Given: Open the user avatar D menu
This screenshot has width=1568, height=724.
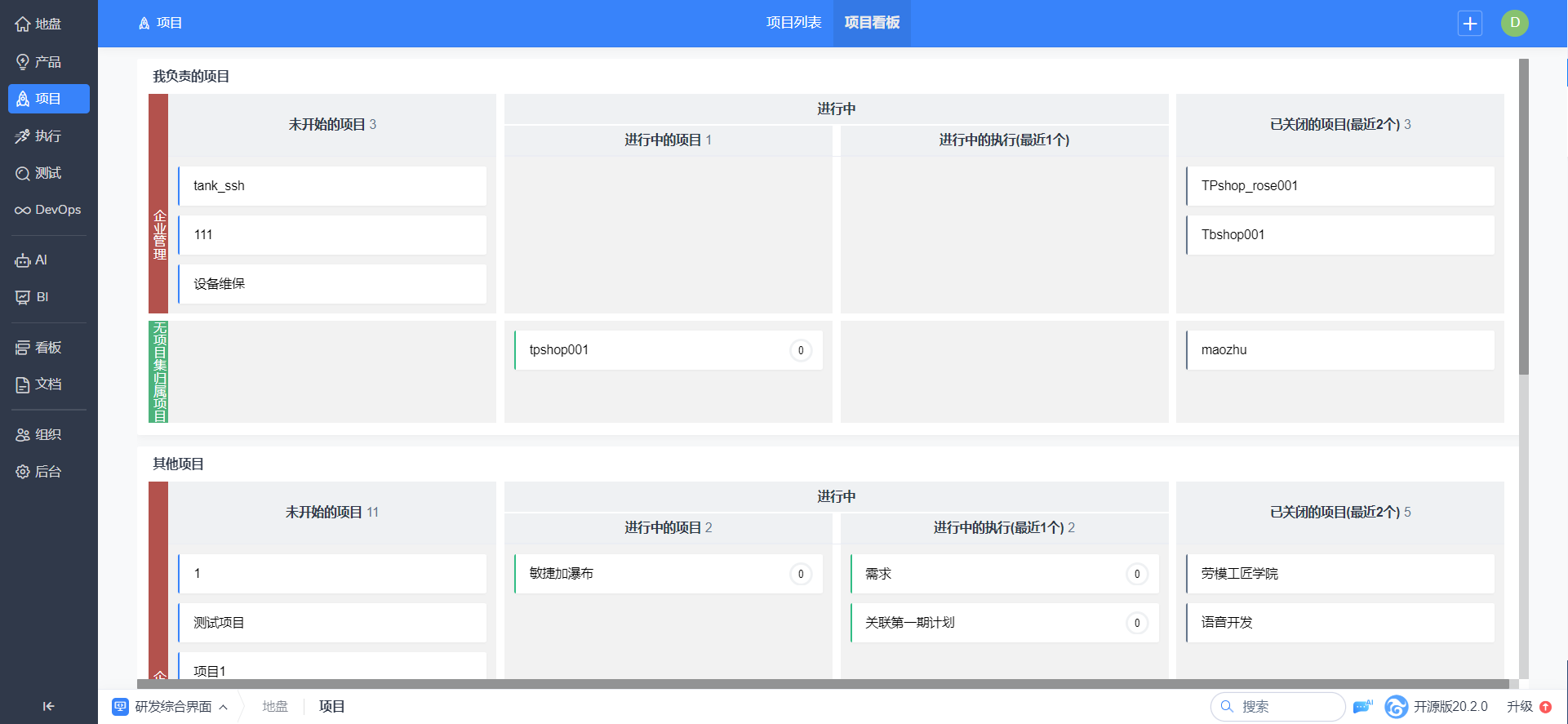Looking at the screenshot, I should pos(1514,23).
